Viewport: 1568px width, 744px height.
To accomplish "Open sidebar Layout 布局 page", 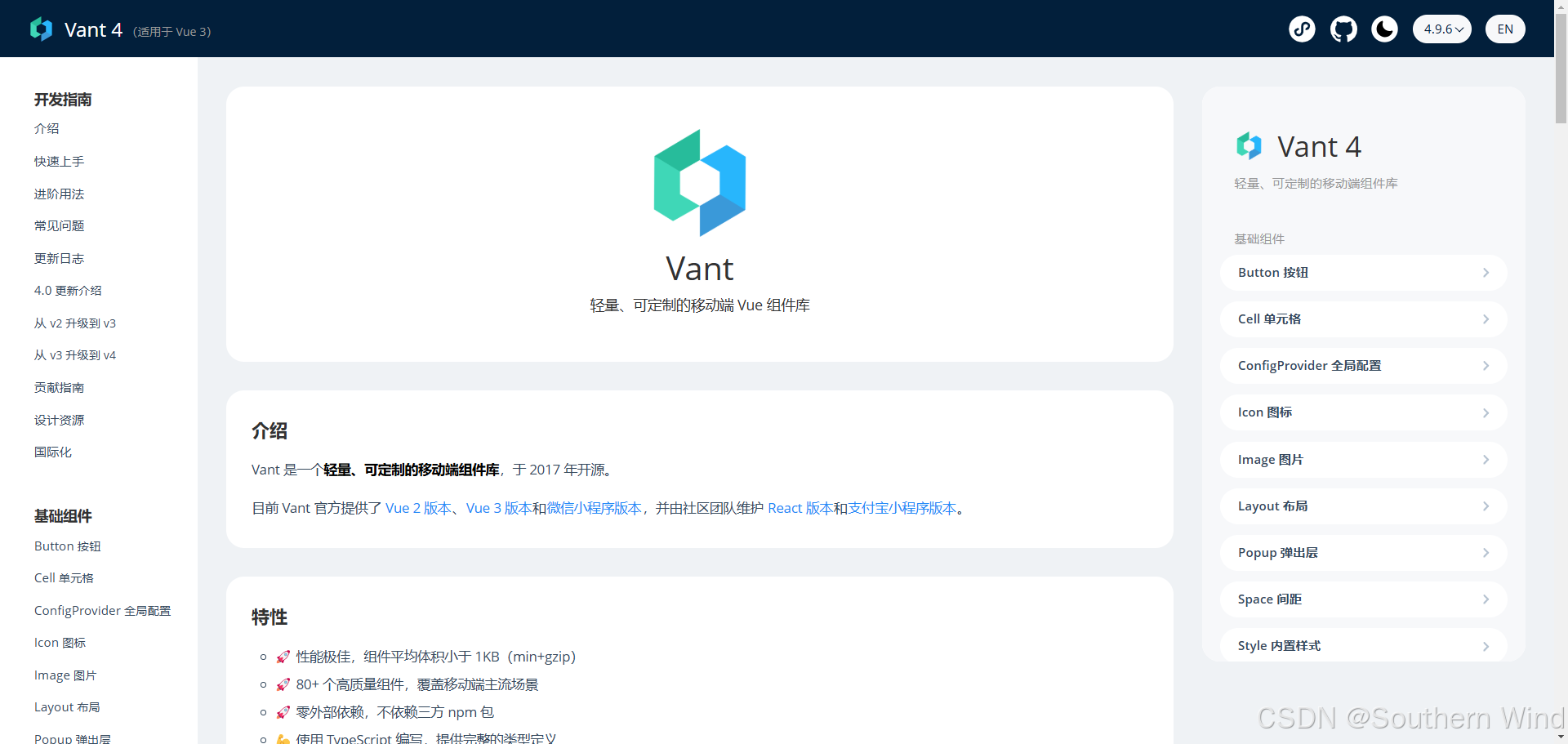I will point(67,707).
